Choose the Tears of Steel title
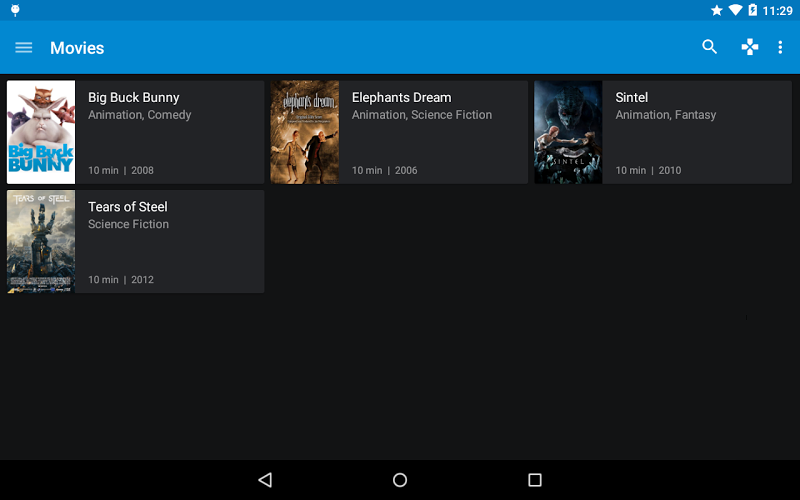The image size is (800, 500). point(128,207)
